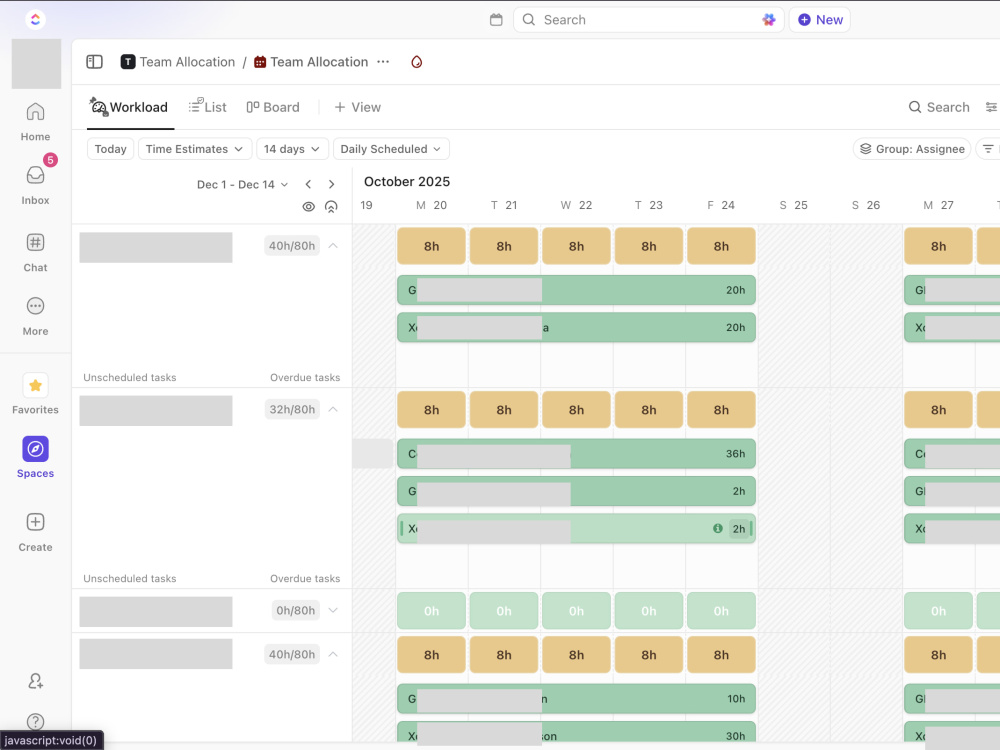The width and height of the screenshot is (1000, 750).
Task: Click the F 24 date column header
Action: pos(721,205)
